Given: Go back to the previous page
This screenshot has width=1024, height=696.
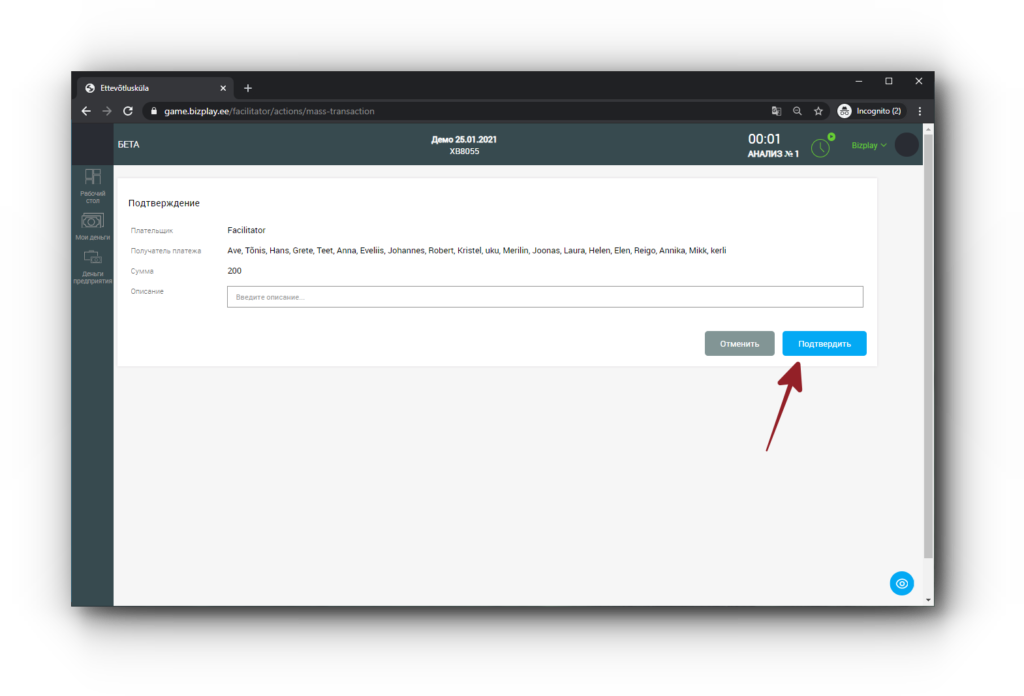Looking at the screenshot, I should pos(86,111).
